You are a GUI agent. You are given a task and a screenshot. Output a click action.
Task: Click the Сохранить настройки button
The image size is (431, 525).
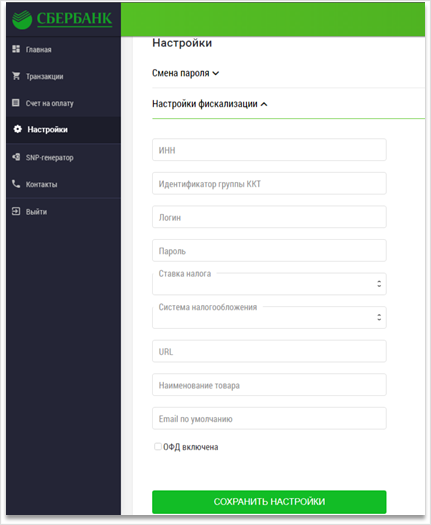point(269,502)
